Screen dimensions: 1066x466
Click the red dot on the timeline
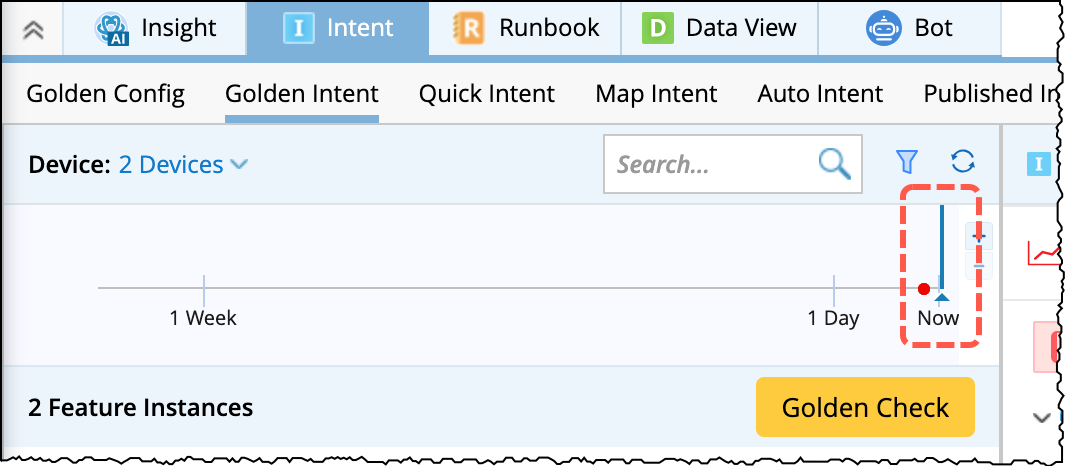point(924,289)
